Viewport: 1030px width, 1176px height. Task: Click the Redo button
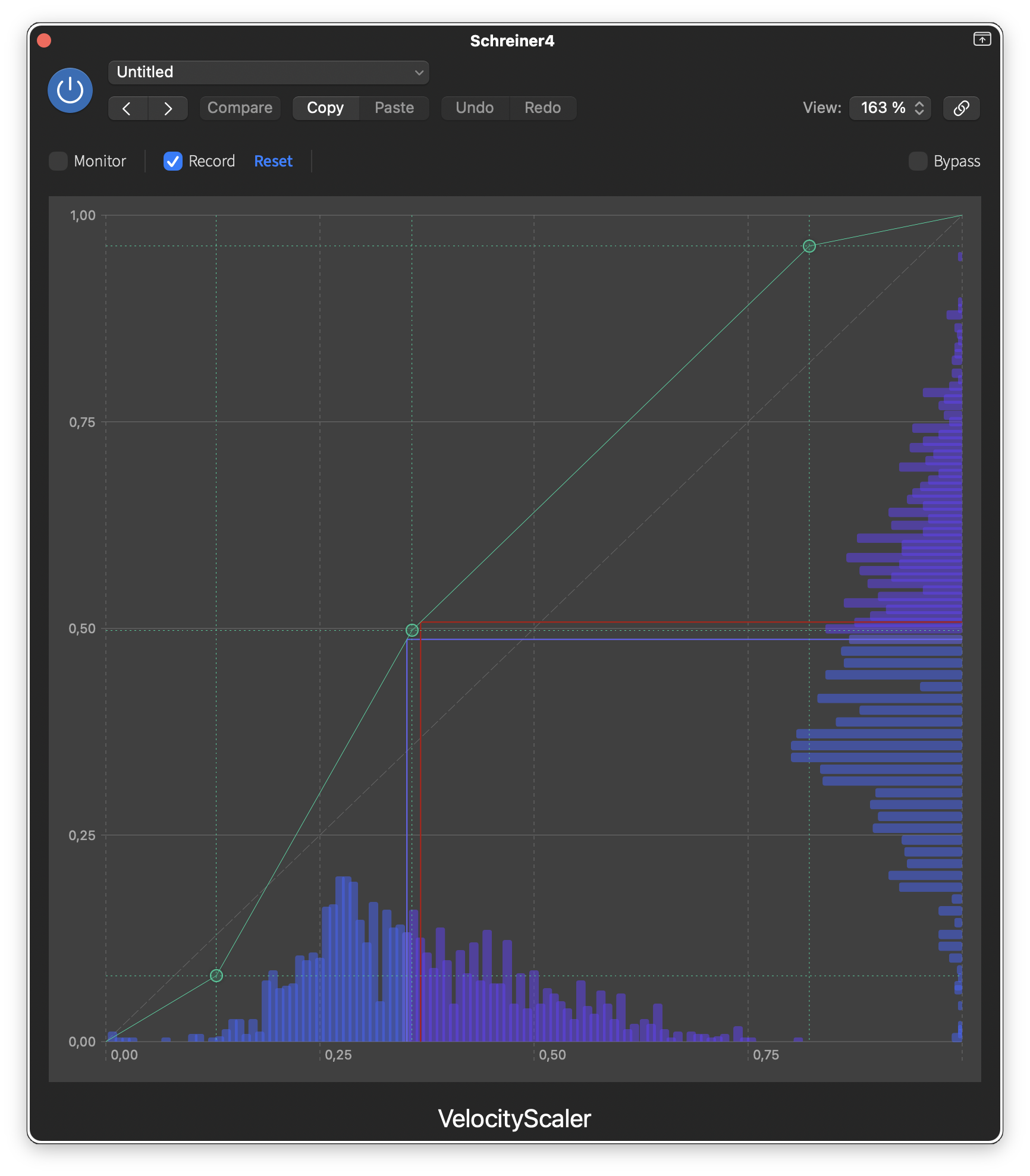(542, 108)
